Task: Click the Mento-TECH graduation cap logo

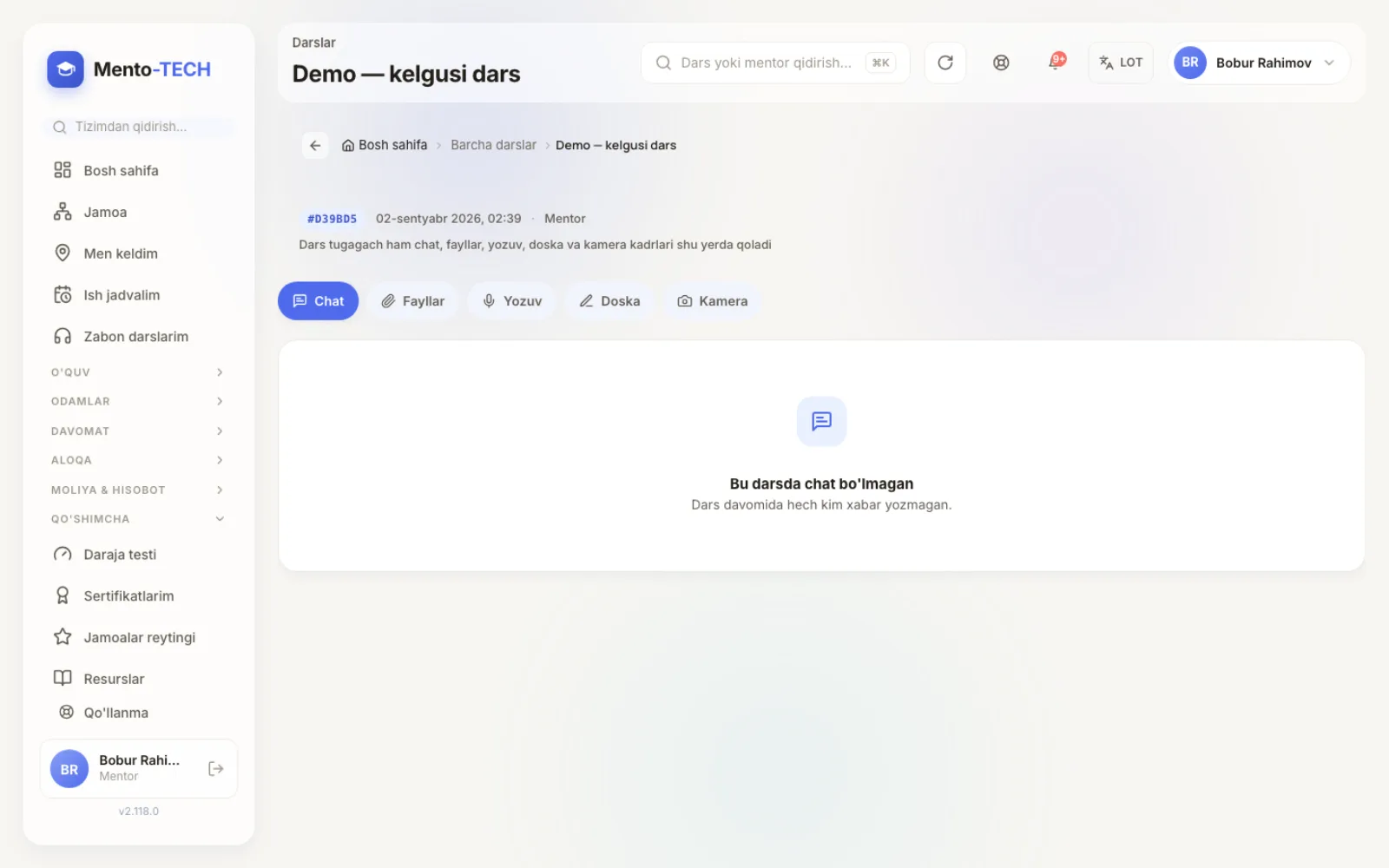Action: tap(65, 69)
